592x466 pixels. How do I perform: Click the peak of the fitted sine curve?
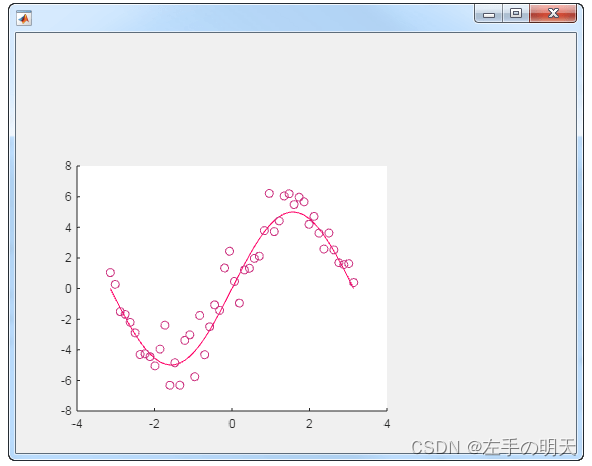293,212
